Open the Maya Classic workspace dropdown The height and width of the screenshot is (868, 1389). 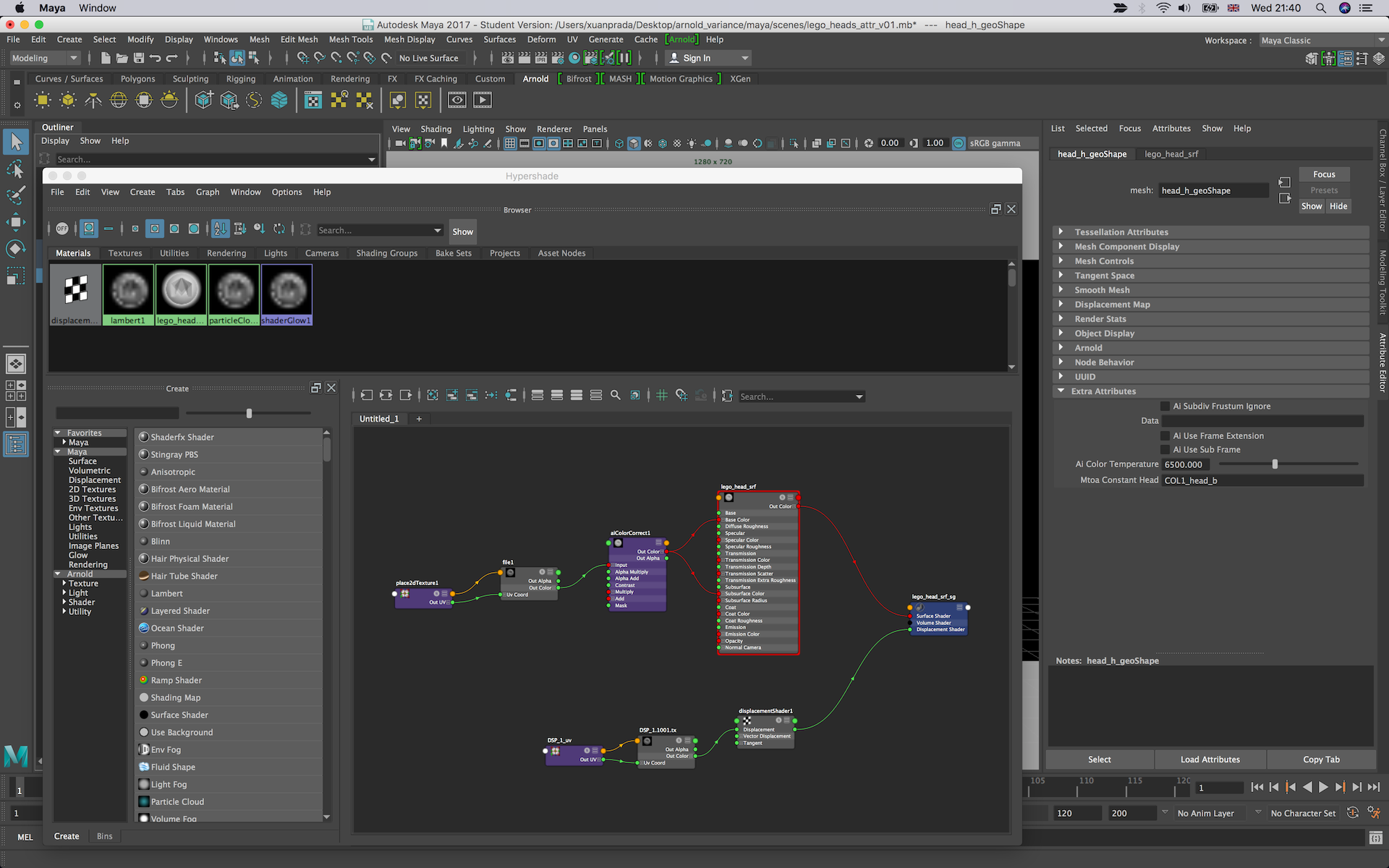click(x=1322, y=41)
